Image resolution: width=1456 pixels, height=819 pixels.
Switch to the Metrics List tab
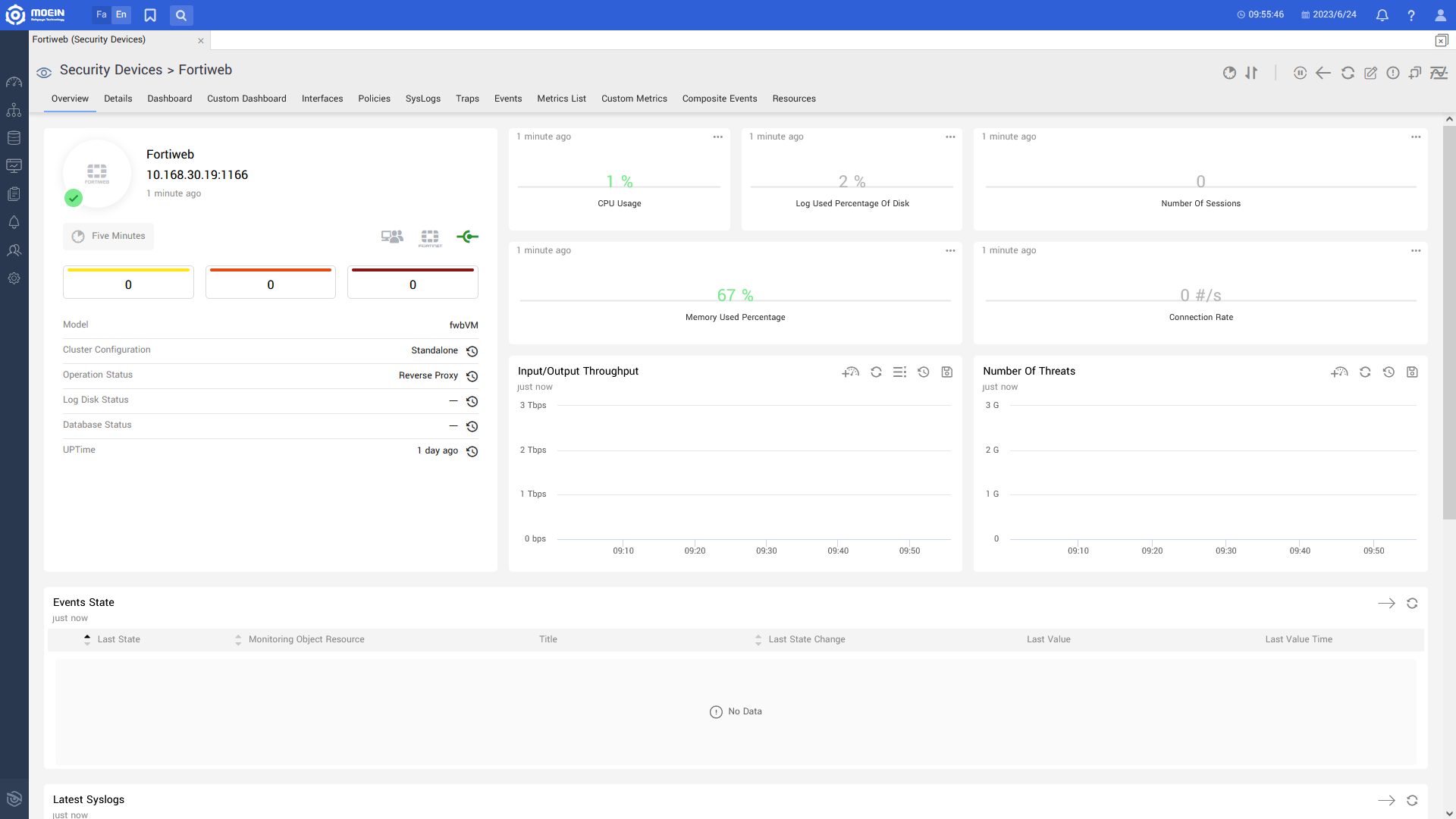561,99
